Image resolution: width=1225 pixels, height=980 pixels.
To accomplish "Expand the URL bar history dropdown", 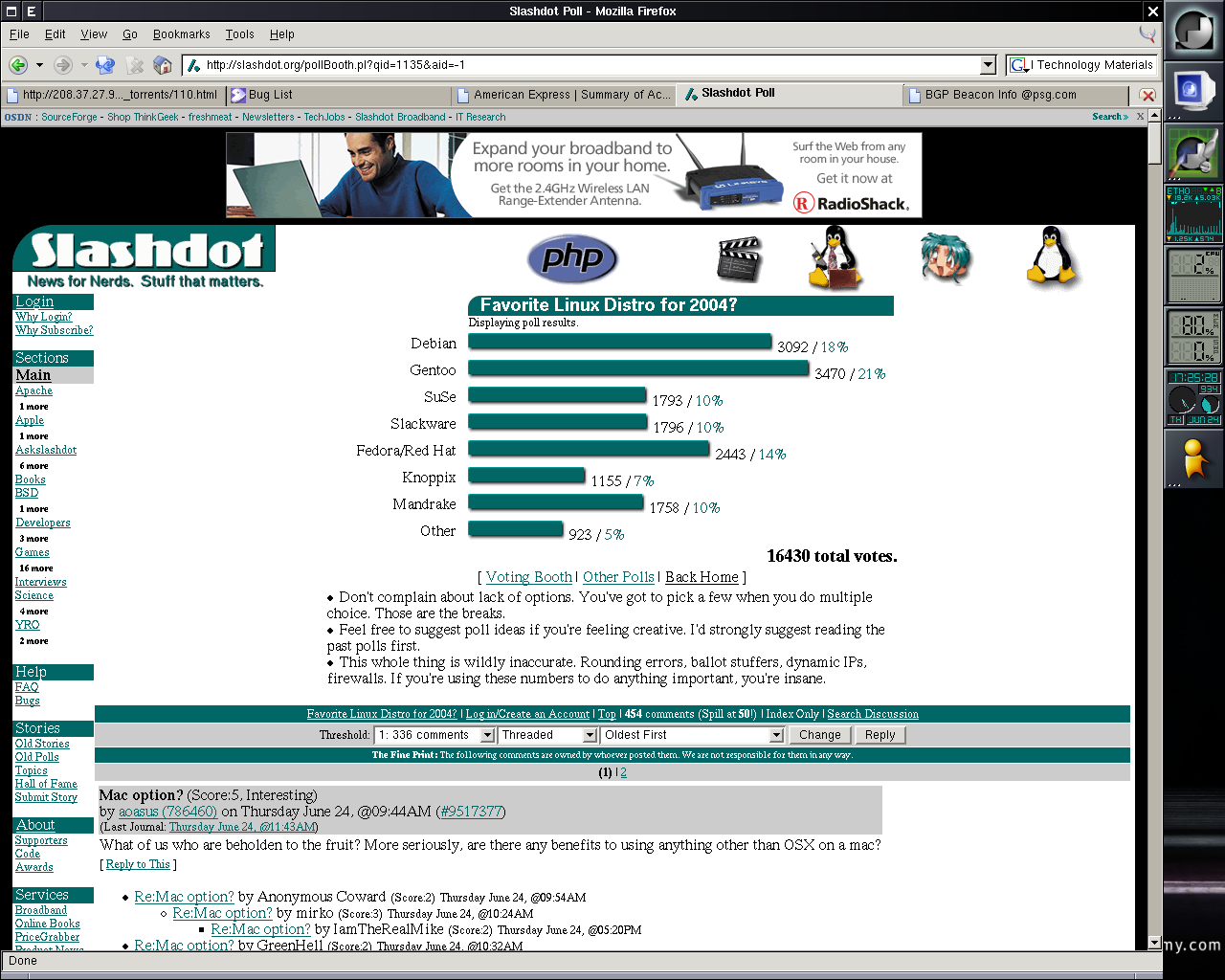I will click(x=989, y=65).
